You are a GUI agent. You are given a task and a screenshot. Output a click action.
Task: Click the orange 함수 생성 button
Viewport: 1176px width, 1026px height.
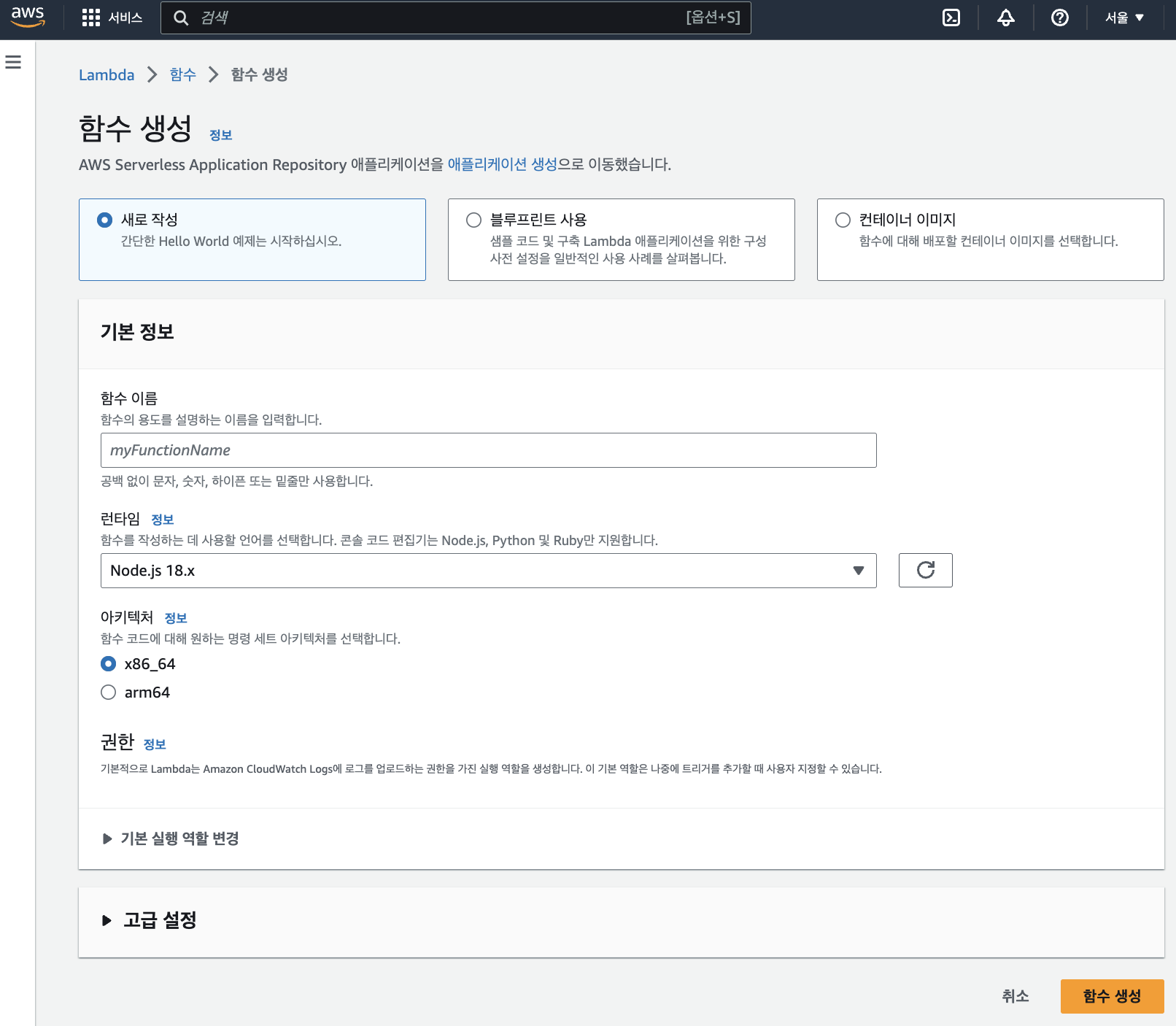click(1112, 996)
